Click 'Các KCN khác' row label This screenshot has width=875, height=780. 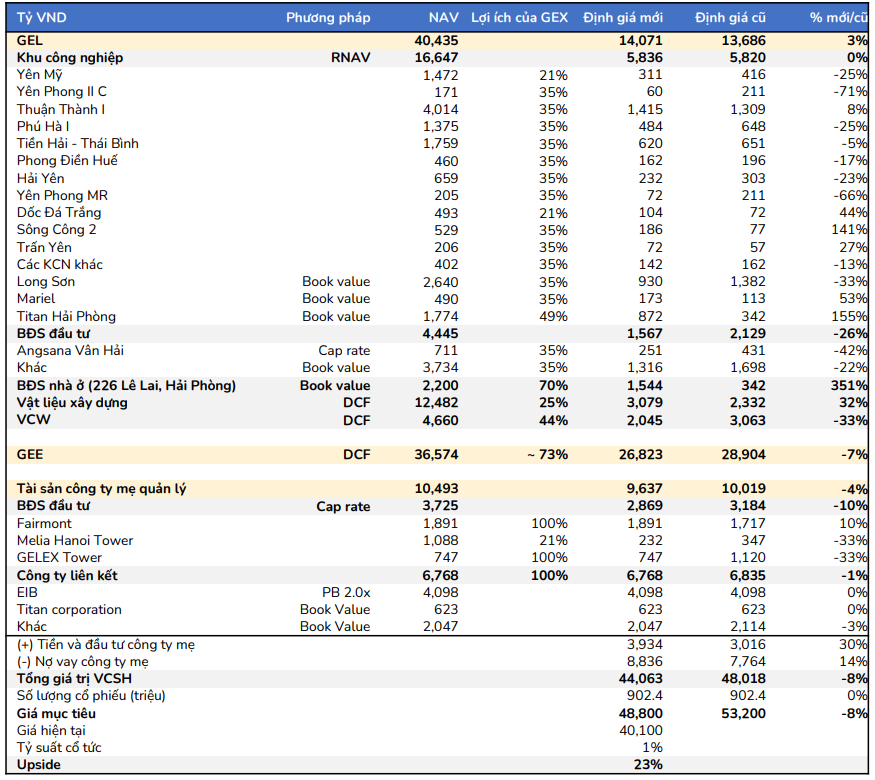(x=60, y=264)
